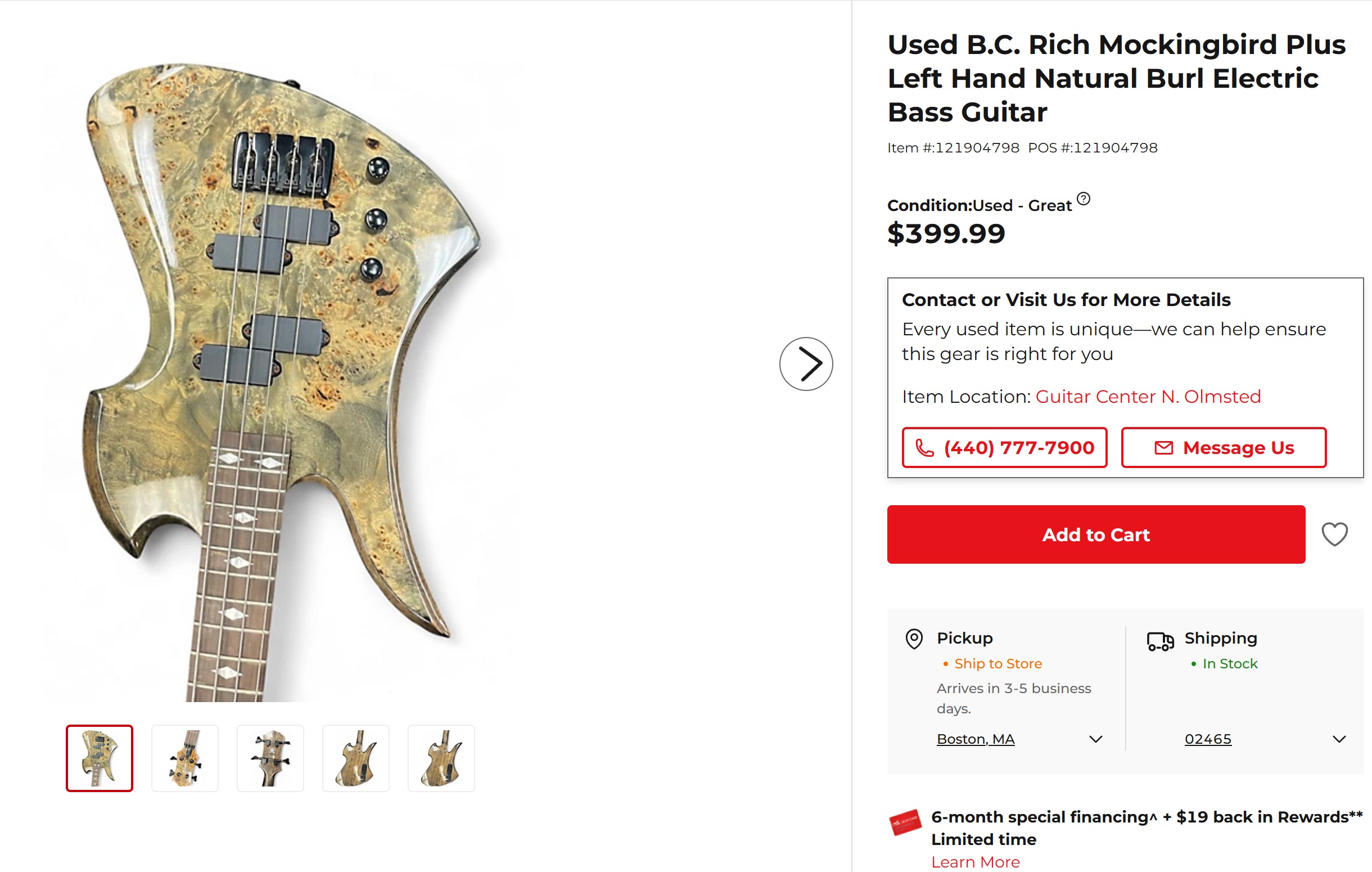Select the third headstock thumbnail
1372x872 pixels.
tap(270, 758)
